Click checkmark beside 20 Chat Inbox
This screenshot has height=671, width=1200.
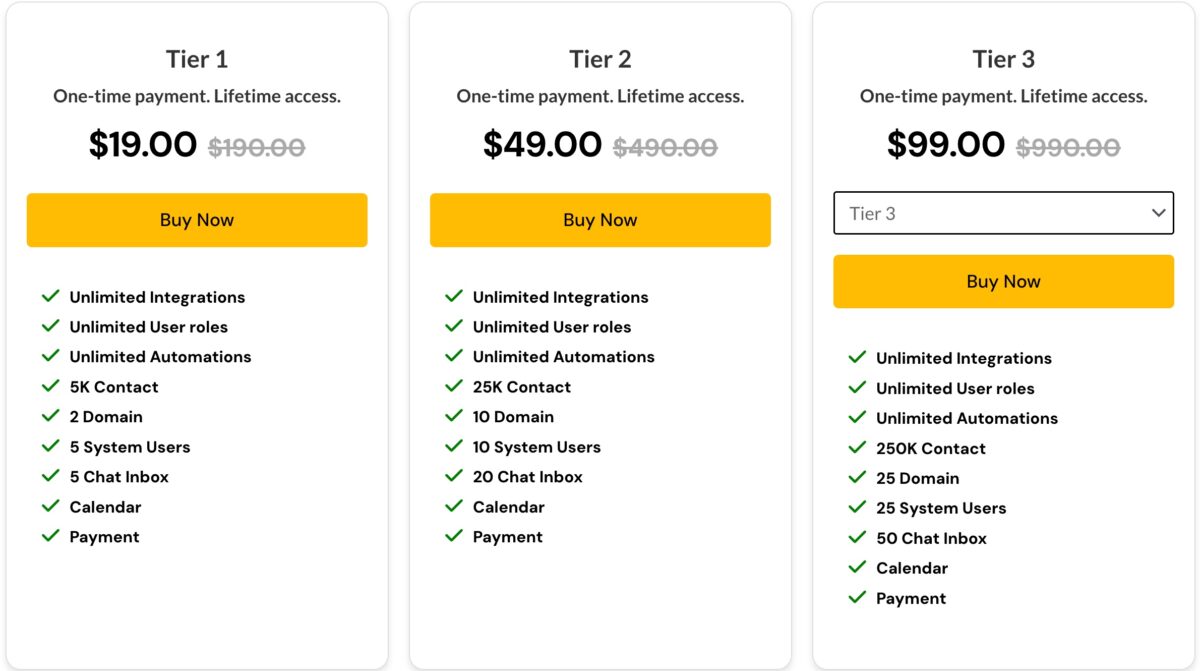click(454, 476)
